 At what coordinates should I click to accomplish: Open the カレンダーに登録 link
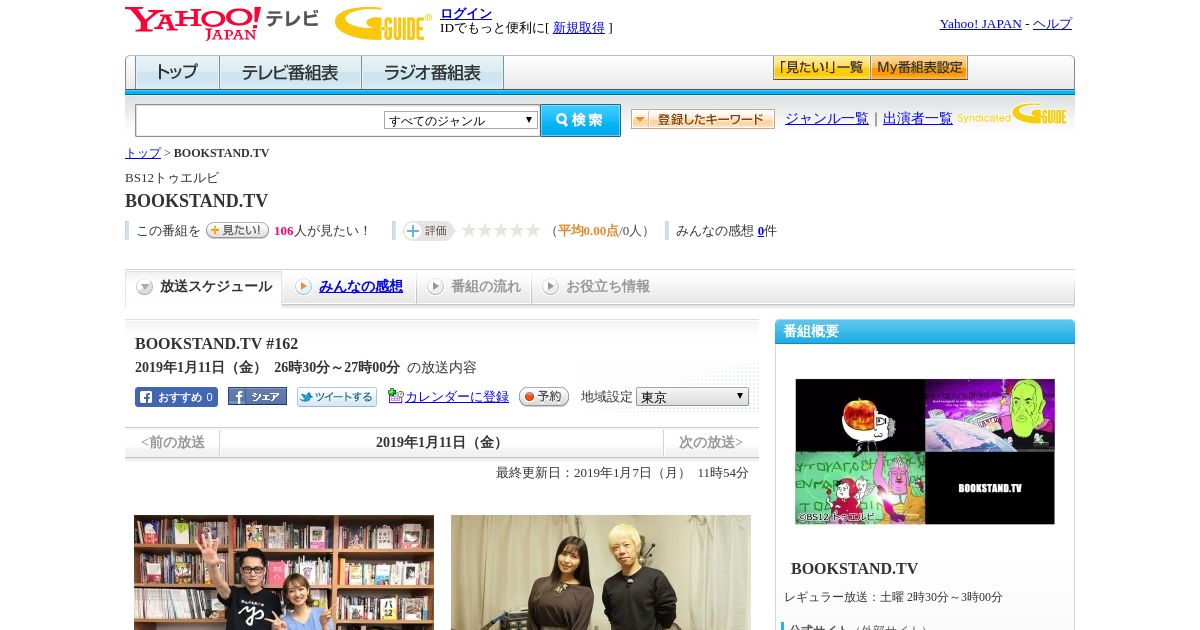(457, 397)
